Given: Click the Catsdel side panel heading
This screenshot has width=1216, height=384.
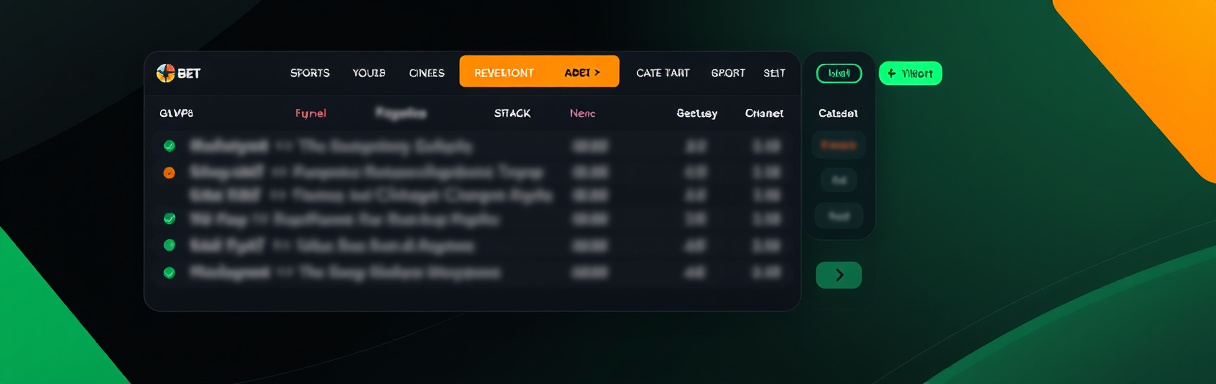Looking at the screenshot, I should click(838, 113).
